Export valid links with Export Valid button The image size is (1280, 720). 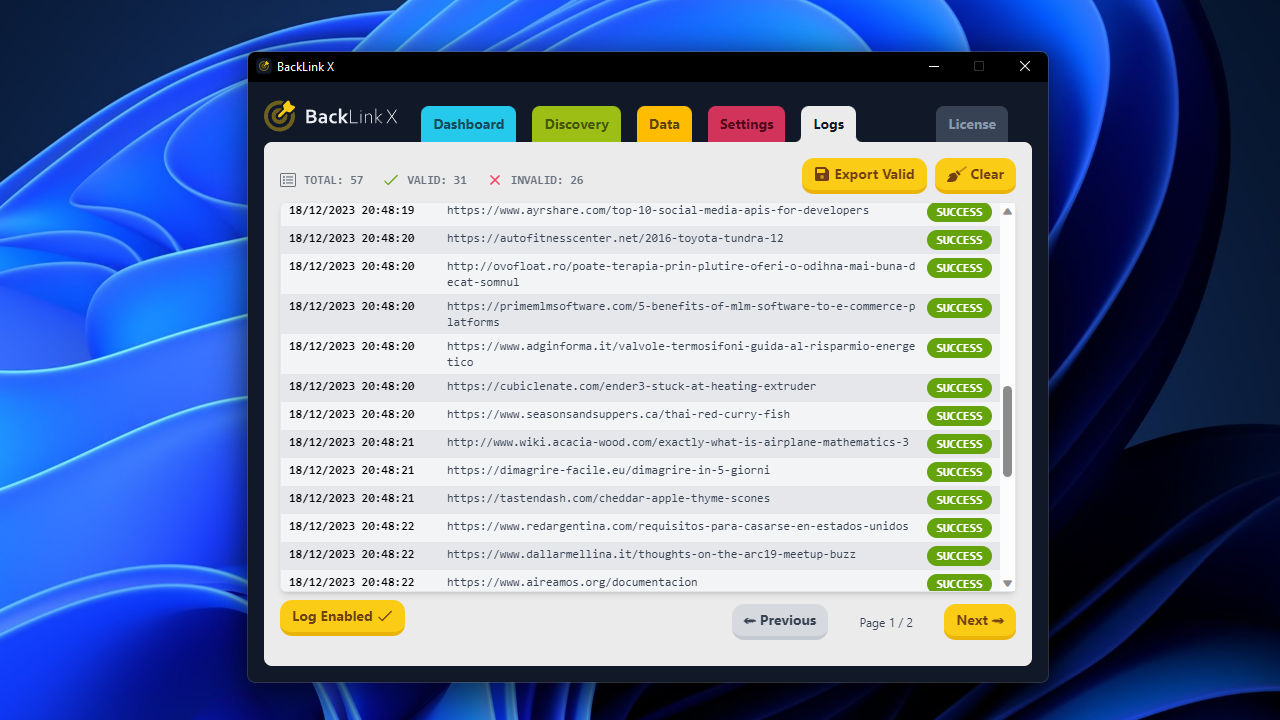coord(864,175)
